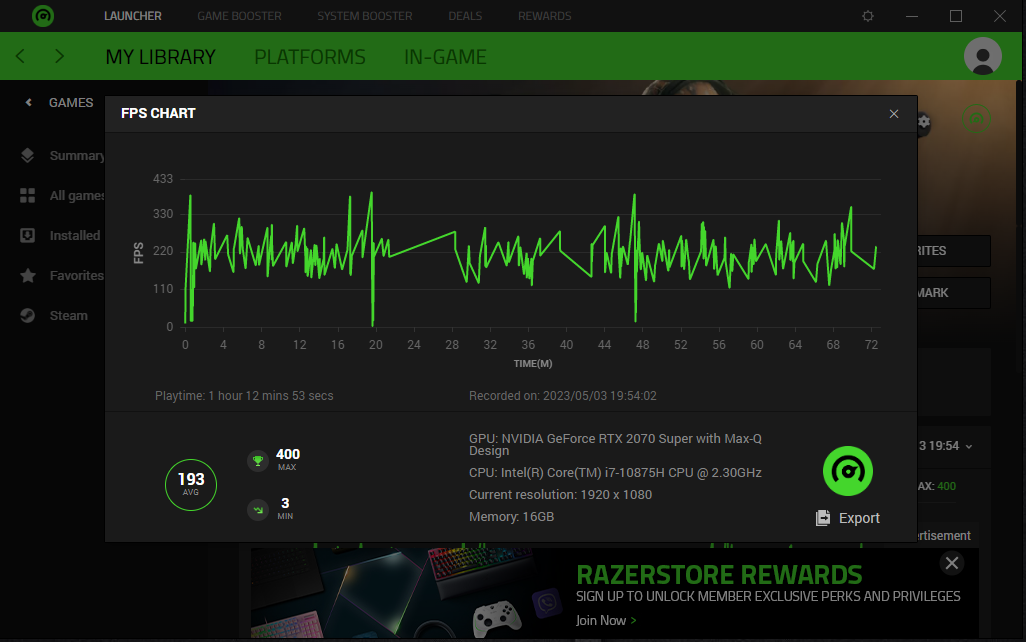Click the 433 y-axis label
The height and width of the screenshot is (642, 1026).
click(x=163, y=179)
